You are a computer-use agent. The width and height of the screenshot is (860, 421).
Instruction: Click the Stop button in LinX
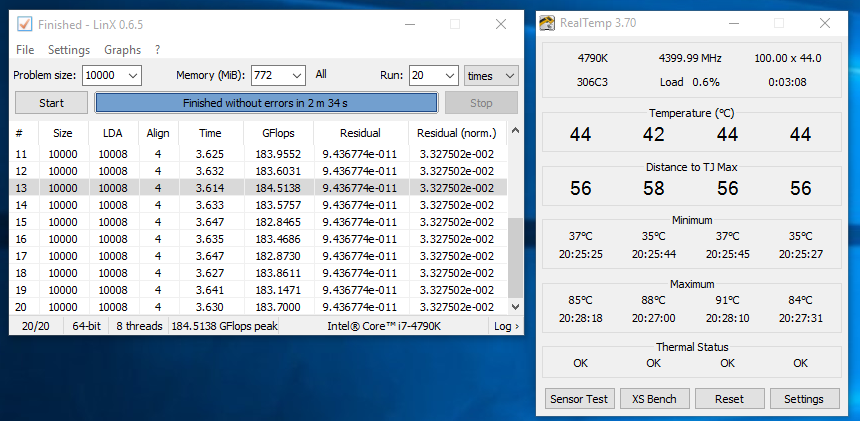click(x=481, y=103)
